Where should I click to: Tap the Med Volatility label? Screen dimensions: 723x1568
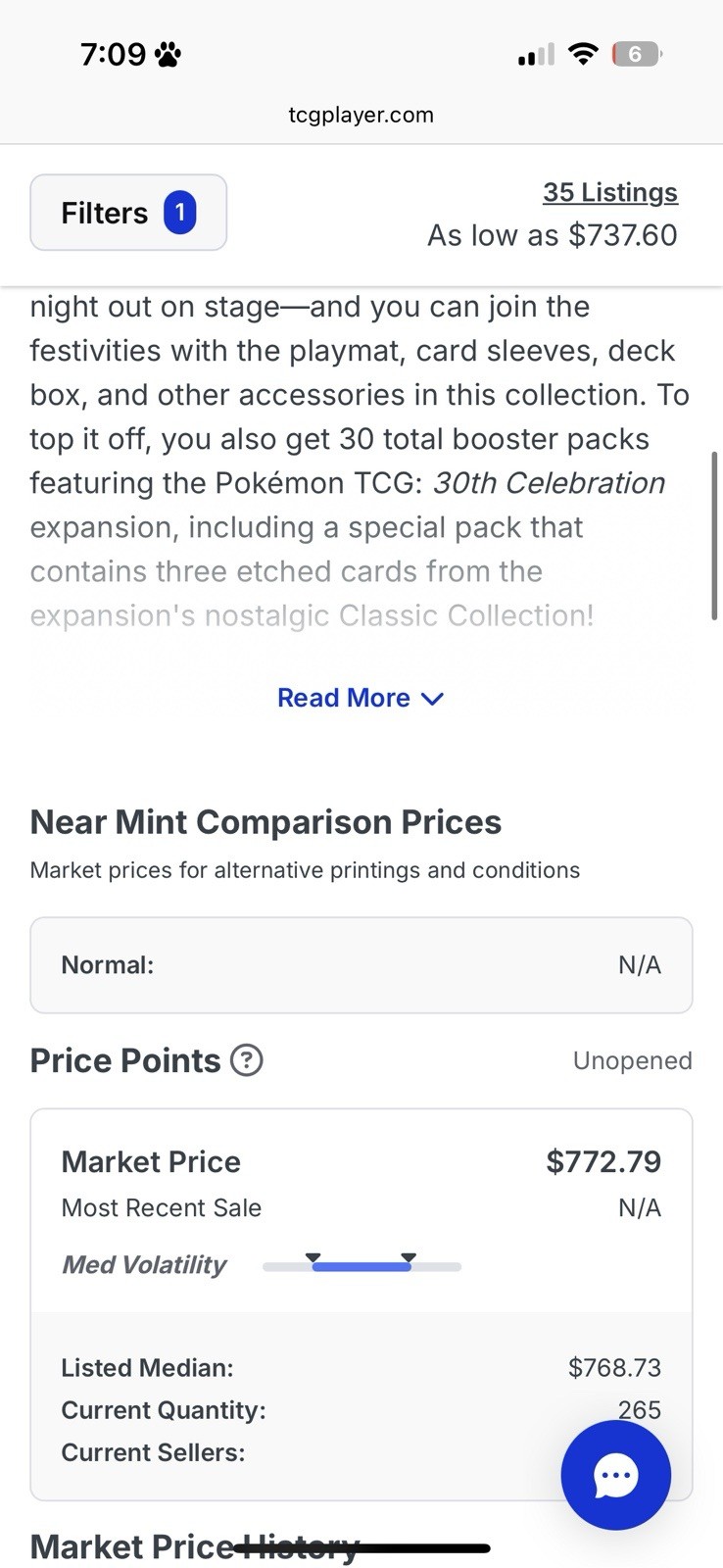[x=144, y=1265]
